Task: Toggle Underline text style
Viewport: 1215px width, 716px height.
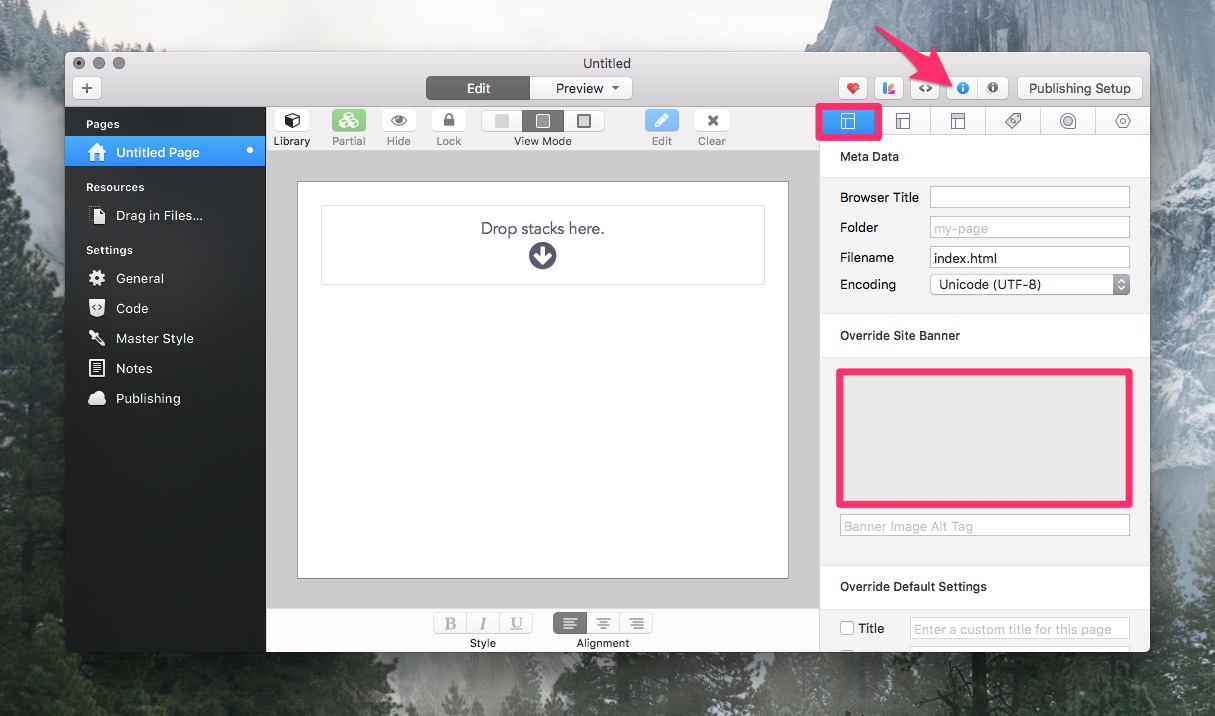Action: [516, 623]
